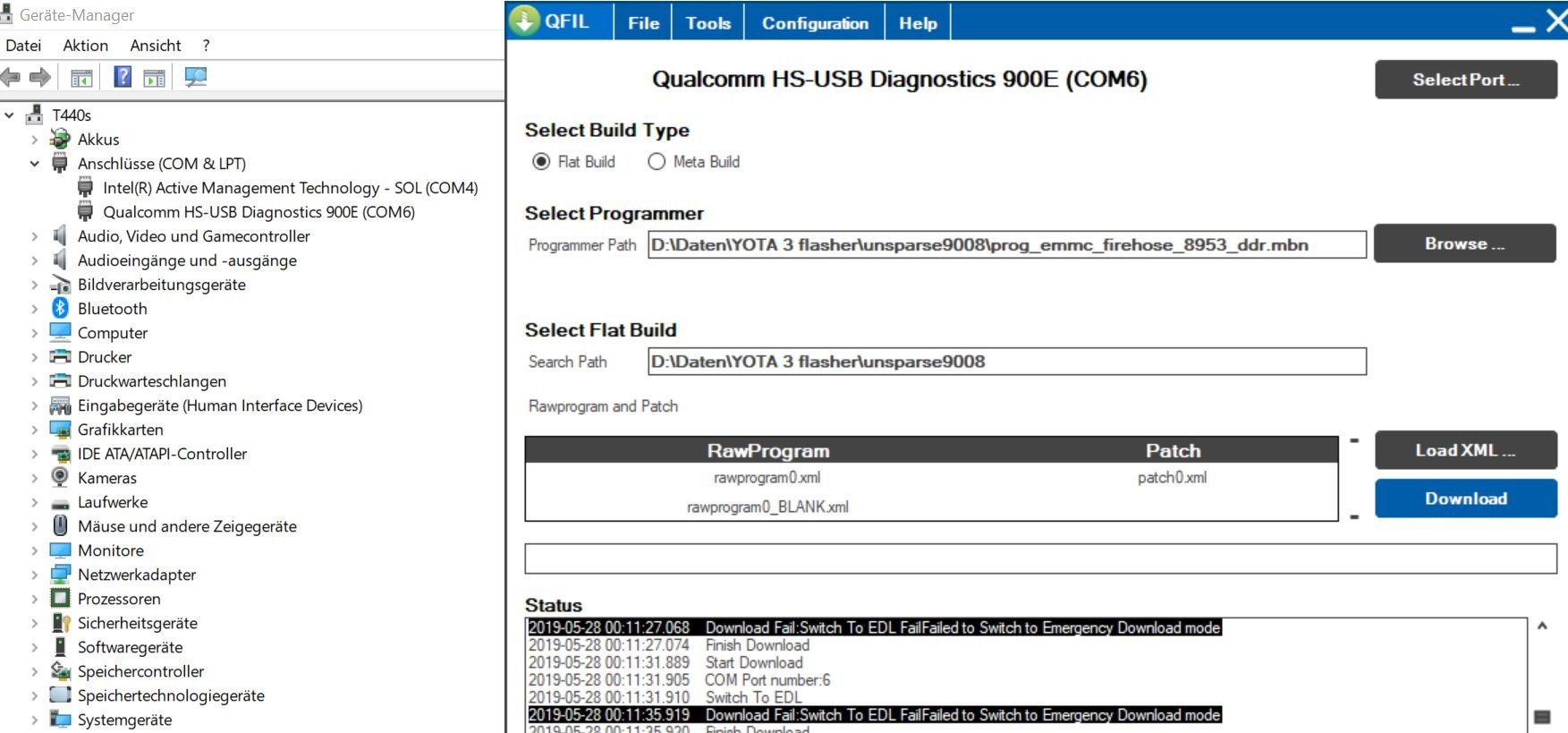1568x733 pixels.
Task: Expand the Kameras tree node
Action: tap(34, 477)
